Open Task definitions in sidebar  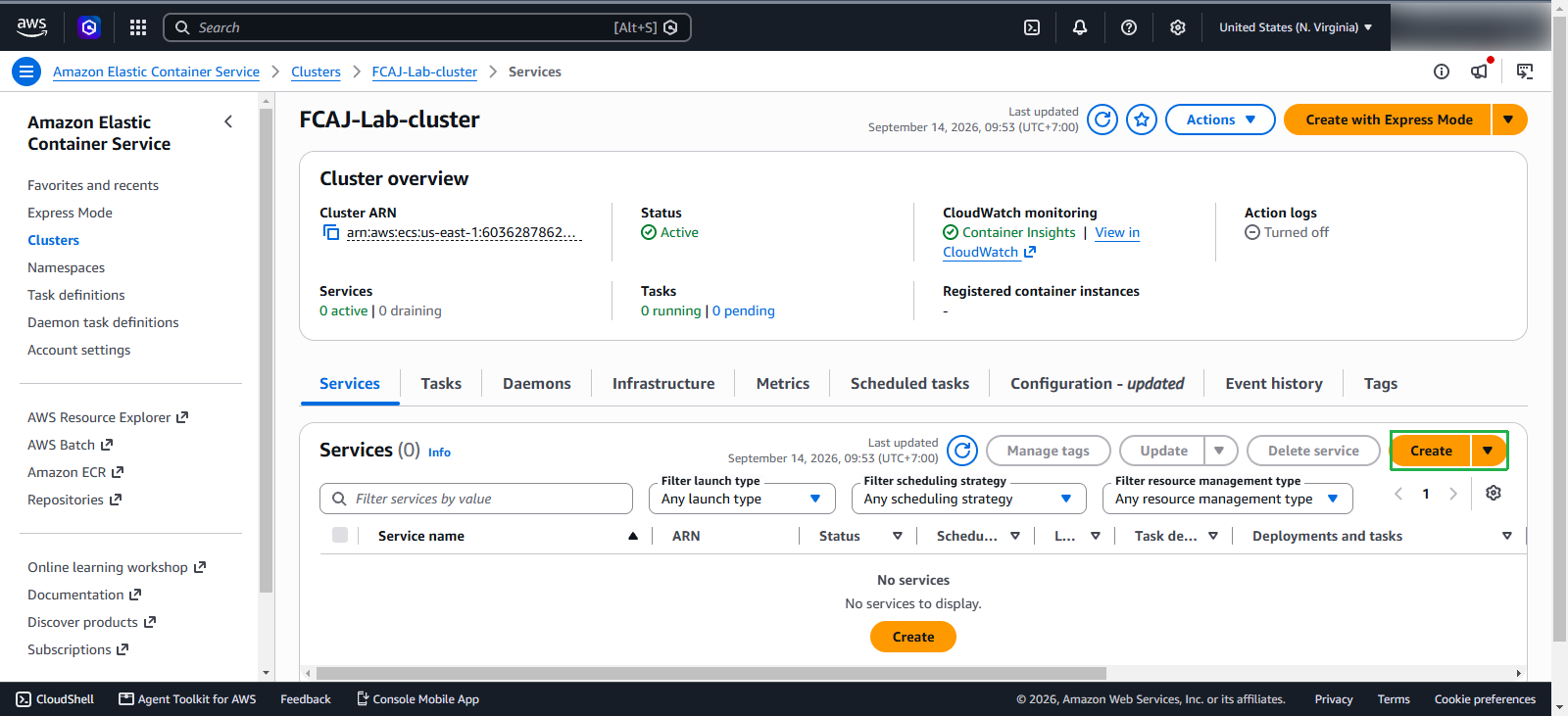point(76,295)
